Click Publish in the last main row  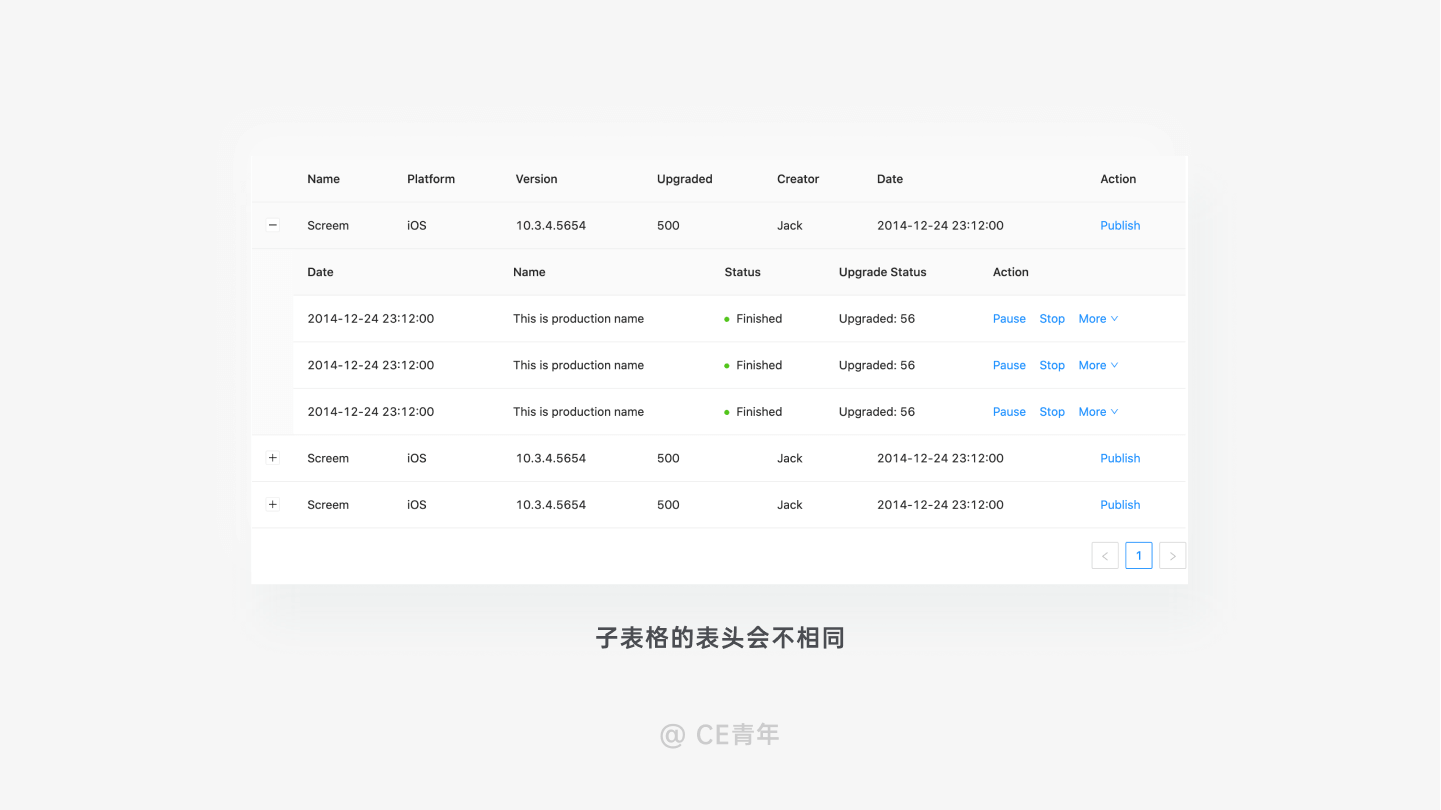[1120, 505]
